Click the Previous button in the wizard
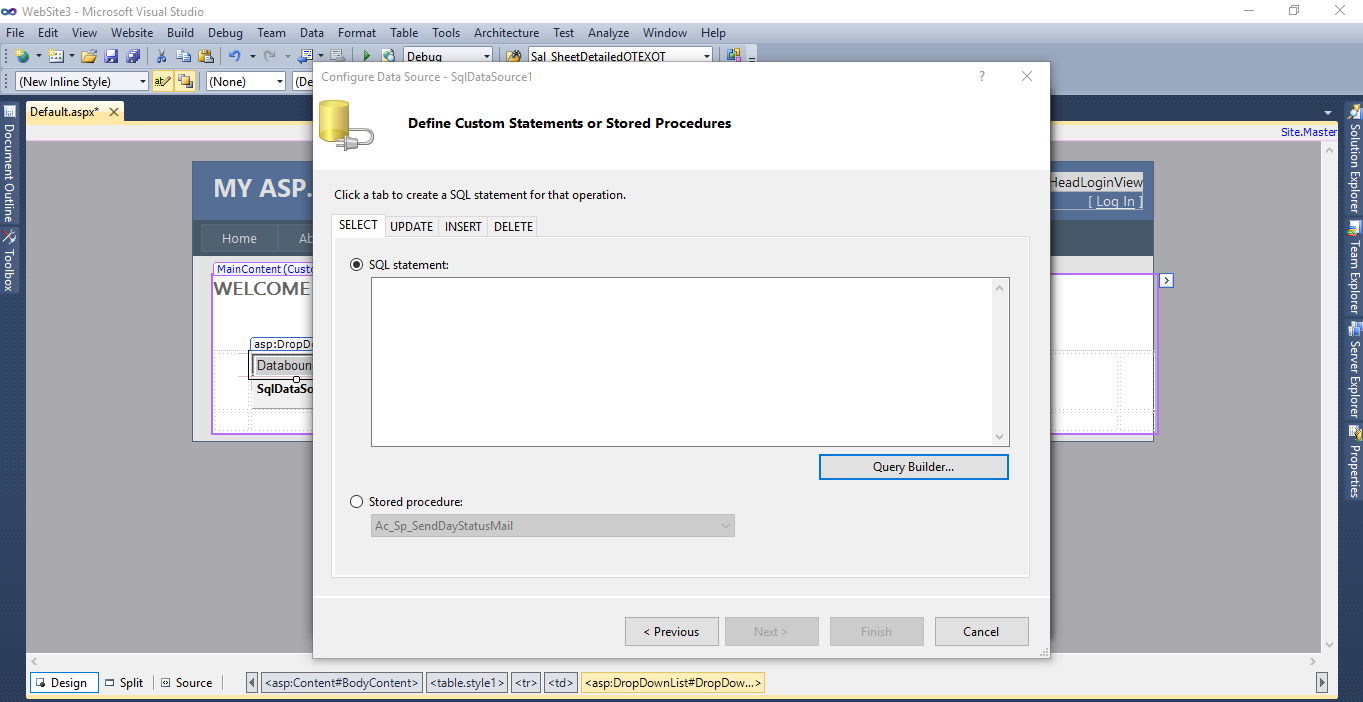Screen dimensions: 1363x702 [x=671, y=631]
